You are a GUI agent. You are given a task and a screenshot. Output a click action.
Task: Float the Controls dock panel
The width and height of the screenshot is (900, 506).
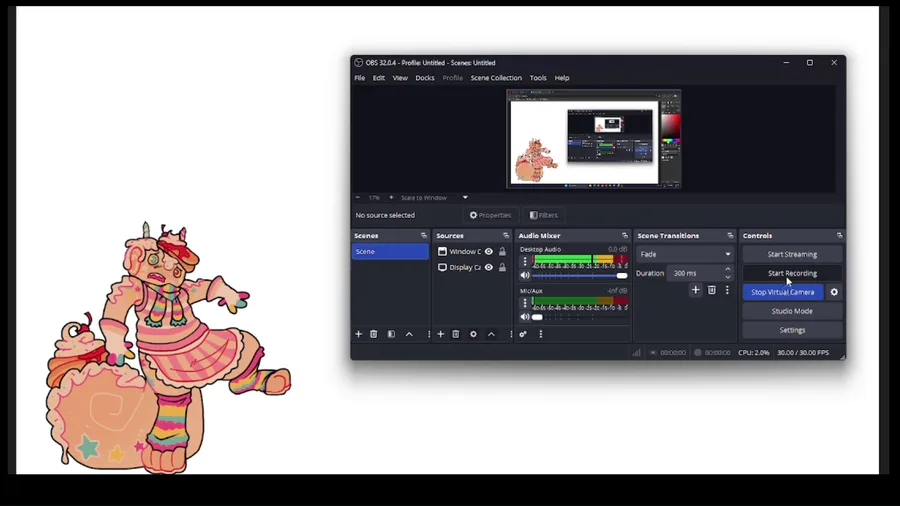pyautogui.click(x=839, y=236)
